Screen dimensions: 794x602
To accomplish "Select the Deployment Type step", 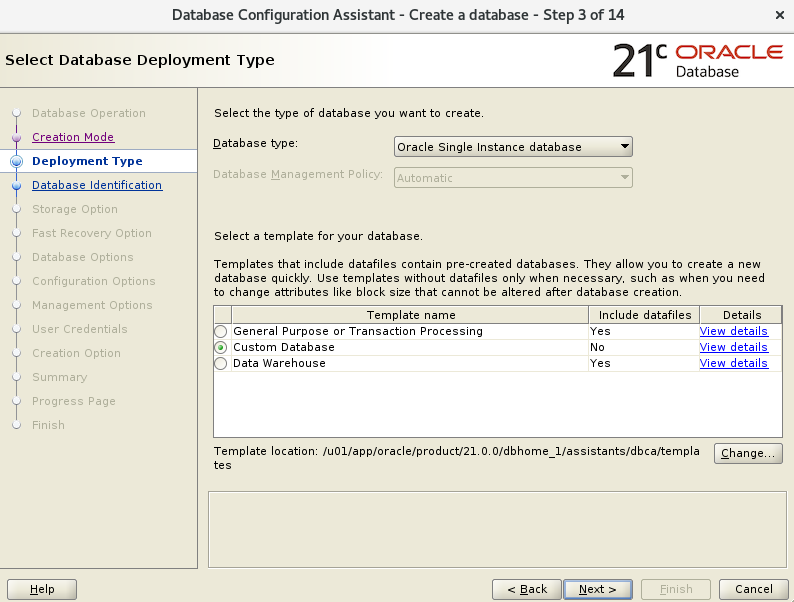I will tap(87, 161).
